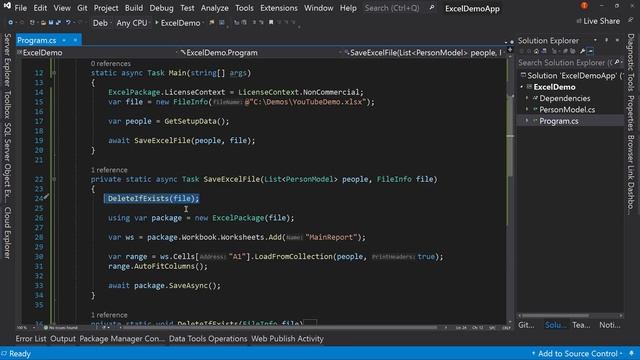Open the Server Explorer side tab
The image size is (640, 360).
pyautogui.click(x=7, y=60)
